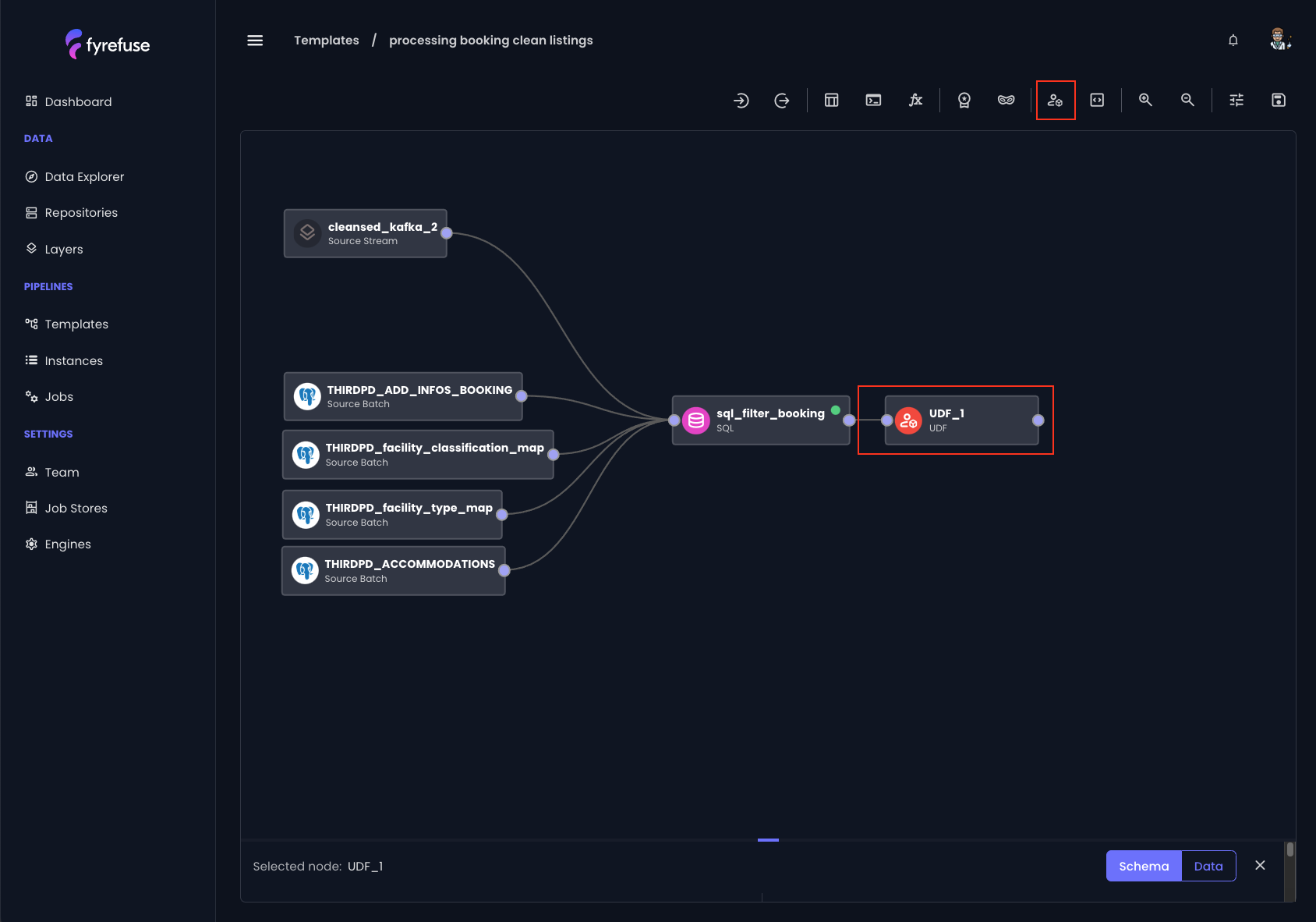Image resolution: width=1316 pixels, height=922 pixels.
Task: Click the zoom in magnifier icon
Action: (1145, 100)
